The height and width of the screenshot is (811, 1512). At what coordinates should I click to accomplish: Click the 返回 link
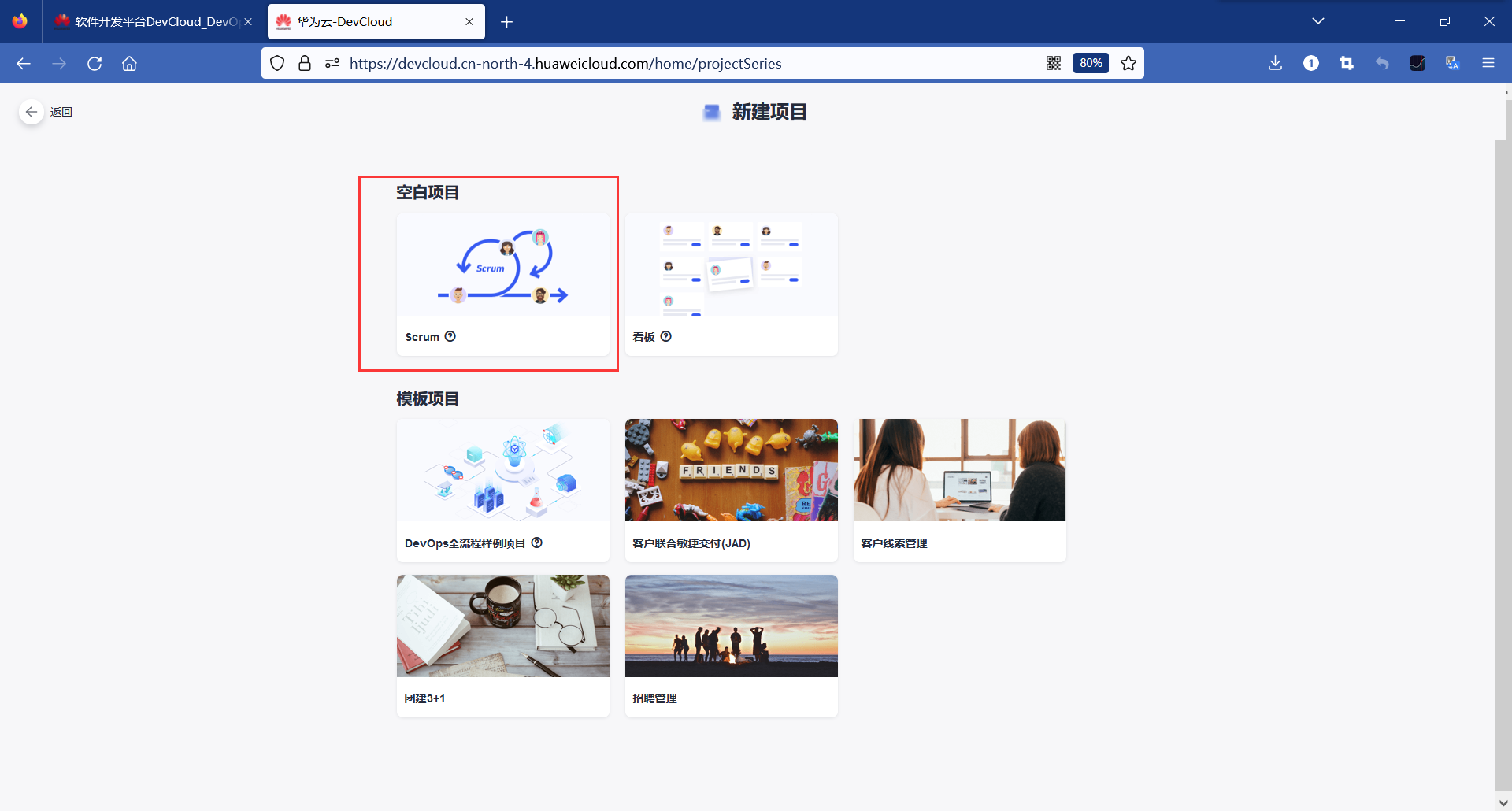61,112
